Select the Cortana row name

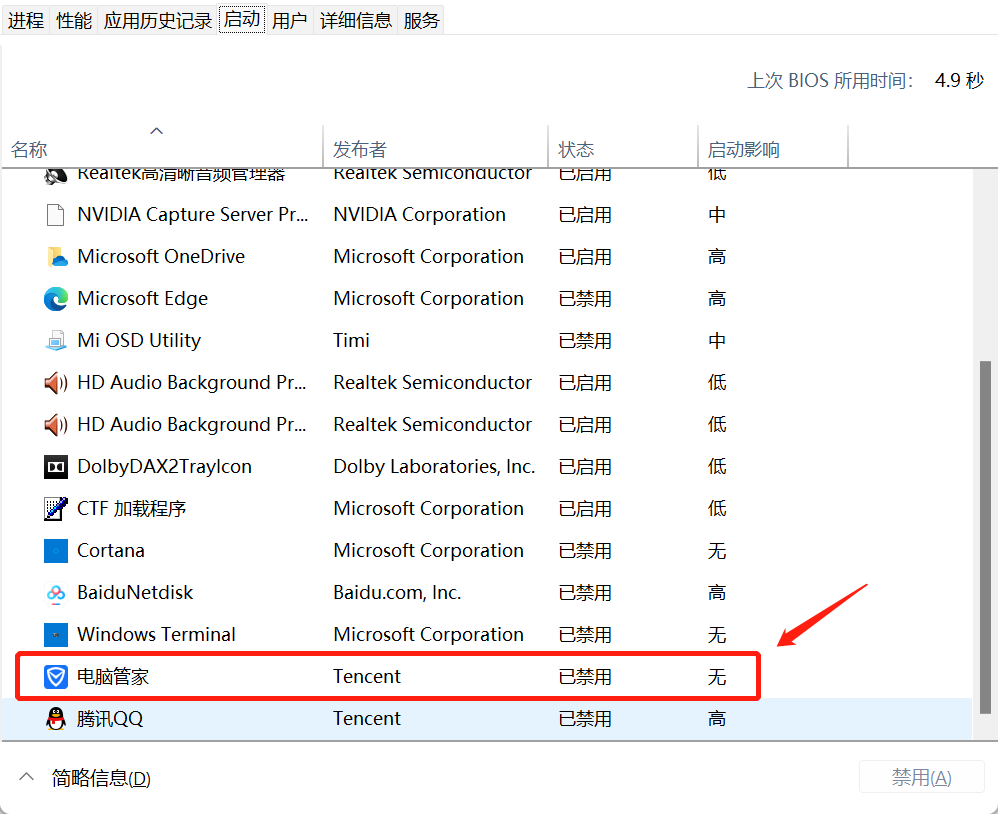click(x=111, y=551)
